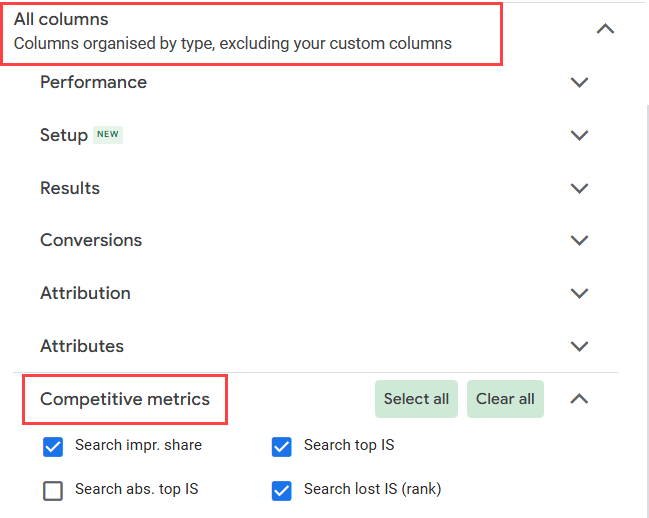Open the Performance category row
This screenshot has height=518, width=649.
93,83
